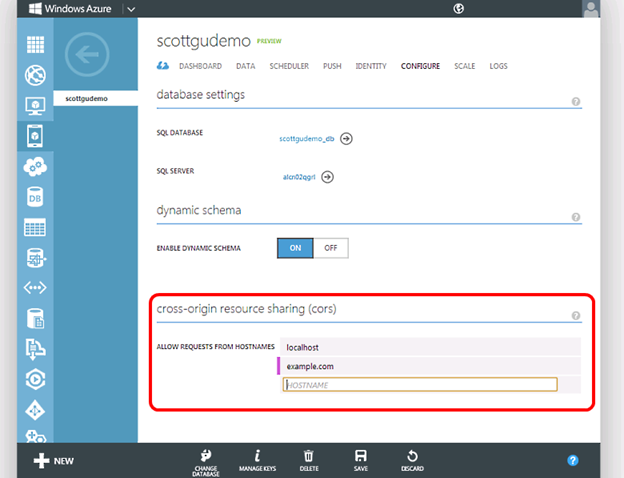The height and width of the screenshot is (478, 624).
Task: Go back using the circular arrow button
Action: [x=87, y=55]
